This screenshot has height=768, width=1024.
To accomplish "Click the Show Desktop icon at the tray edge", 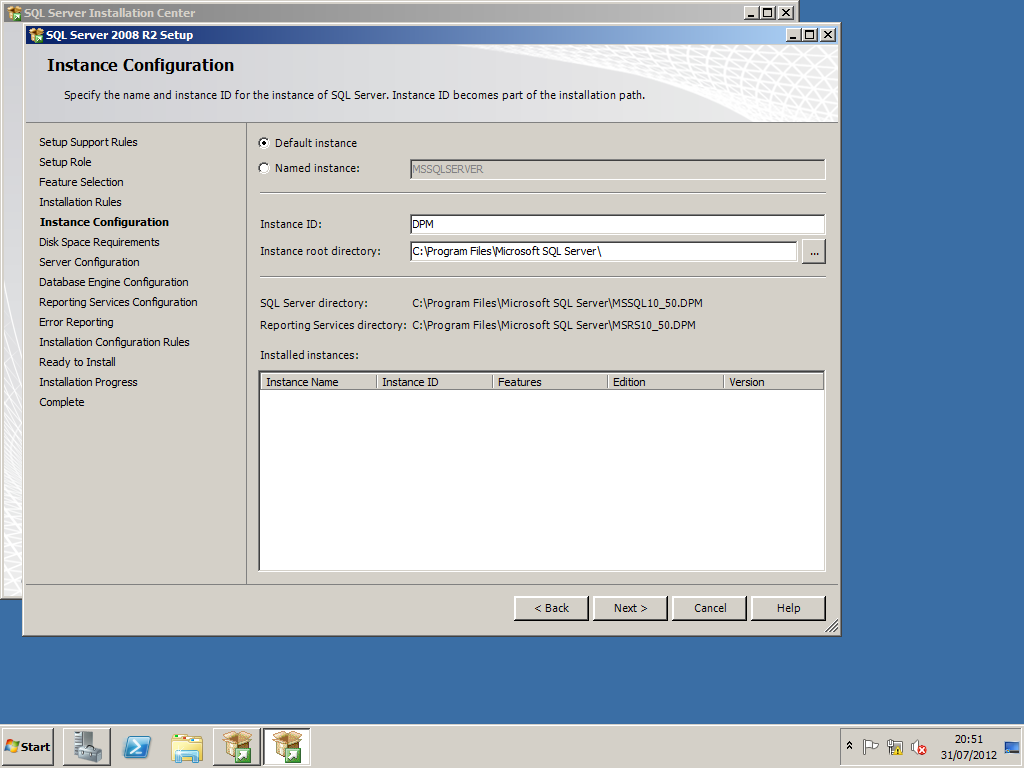I will coord(1012,747).
